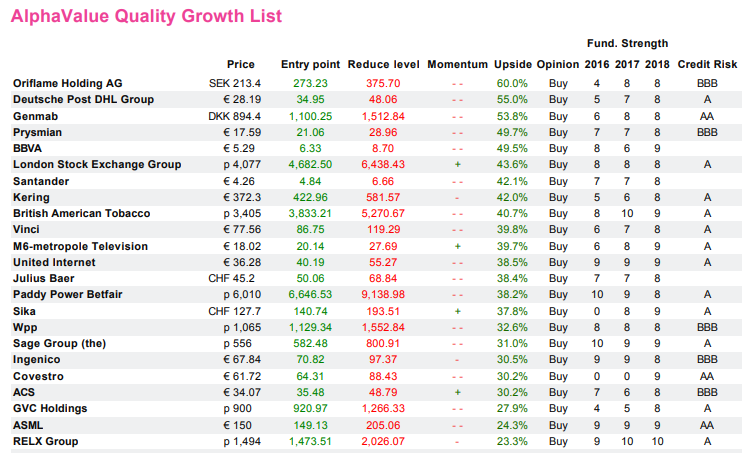The width and height of the screenshot is (751, 453).
Task: Click Sage Group price p 556
Action: (238, 343)
